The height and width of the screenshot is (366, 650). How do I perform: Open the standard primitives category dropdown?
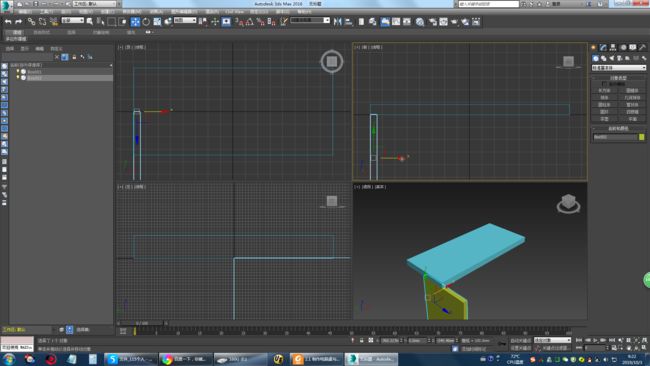coord(618,68)
